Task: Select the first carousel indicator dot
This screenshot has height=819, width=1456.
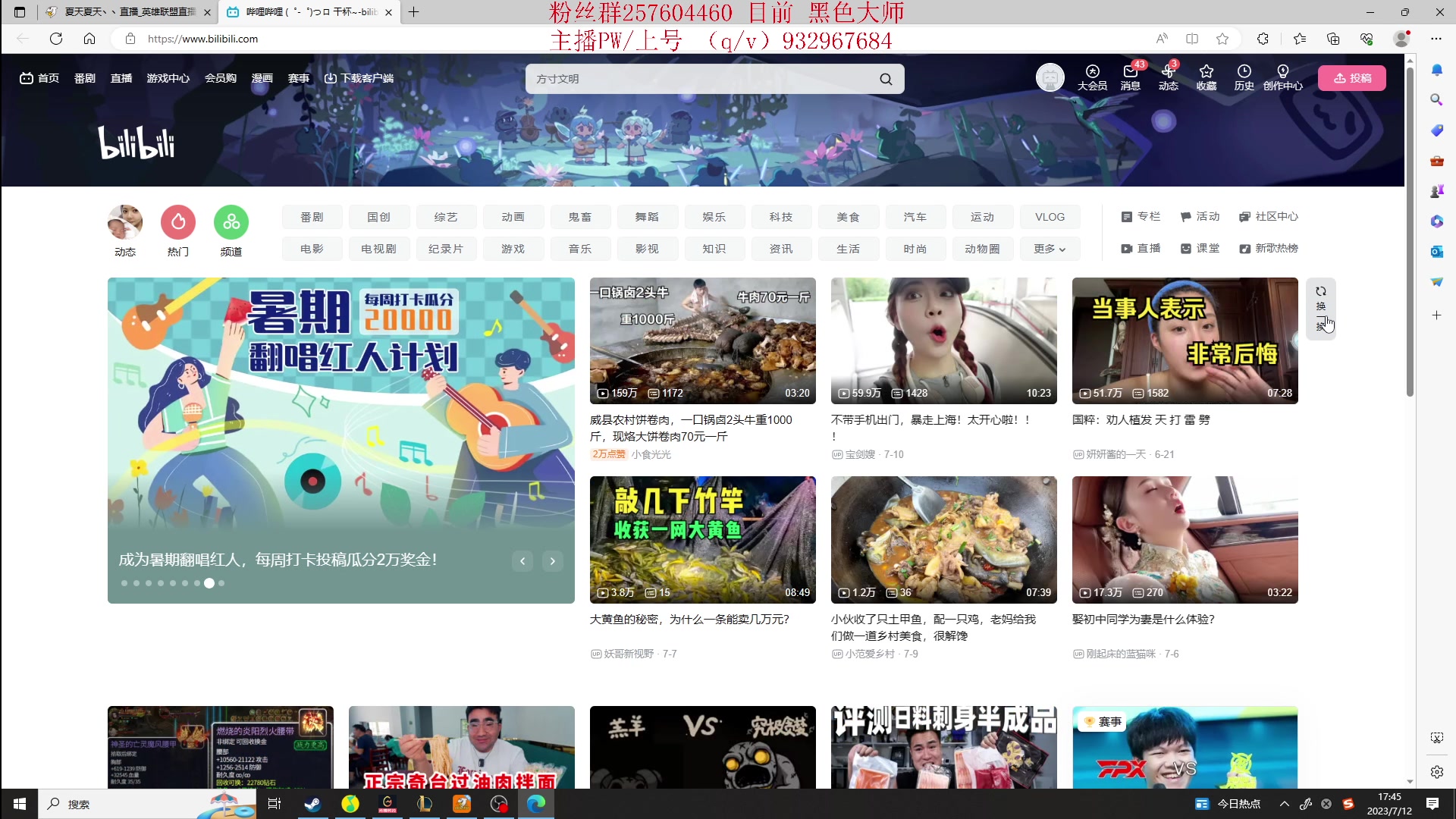Action: [124, 583]
